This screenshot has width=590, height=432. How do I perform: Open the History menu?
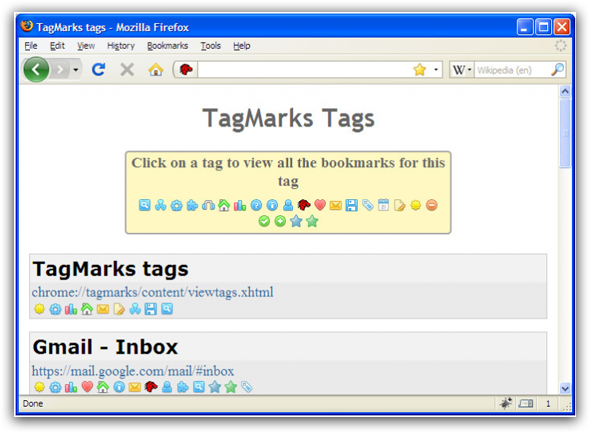point(121,46)
